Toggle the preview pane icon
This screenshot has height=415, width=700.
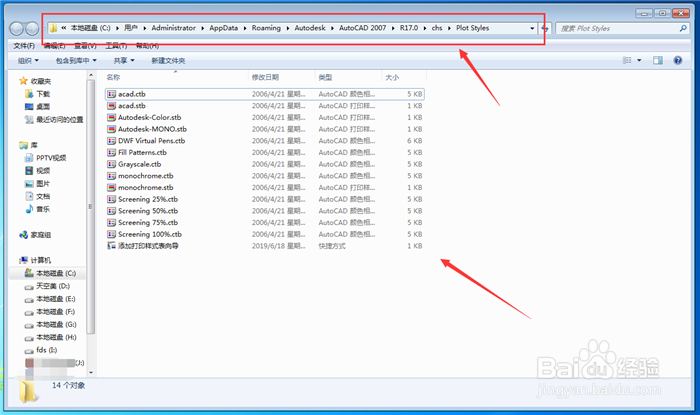(658, 60)
